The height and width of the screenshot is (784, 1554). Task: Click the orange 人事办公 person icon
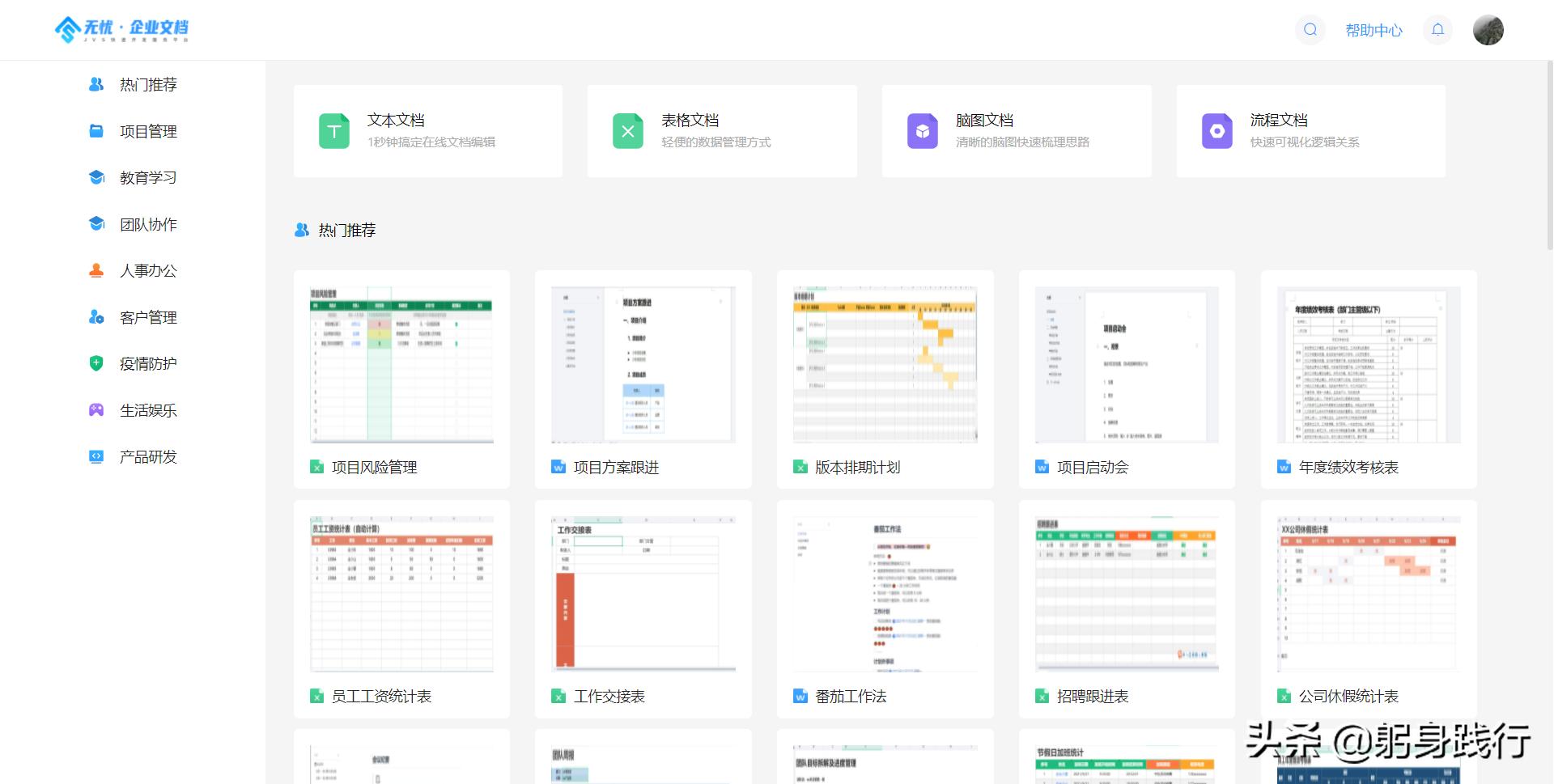click(96, 270)
